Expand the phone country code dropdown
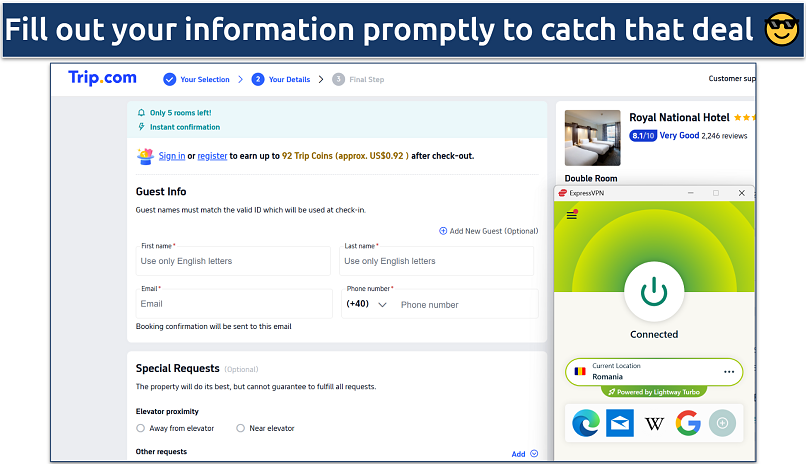 [x=367, y=304]
